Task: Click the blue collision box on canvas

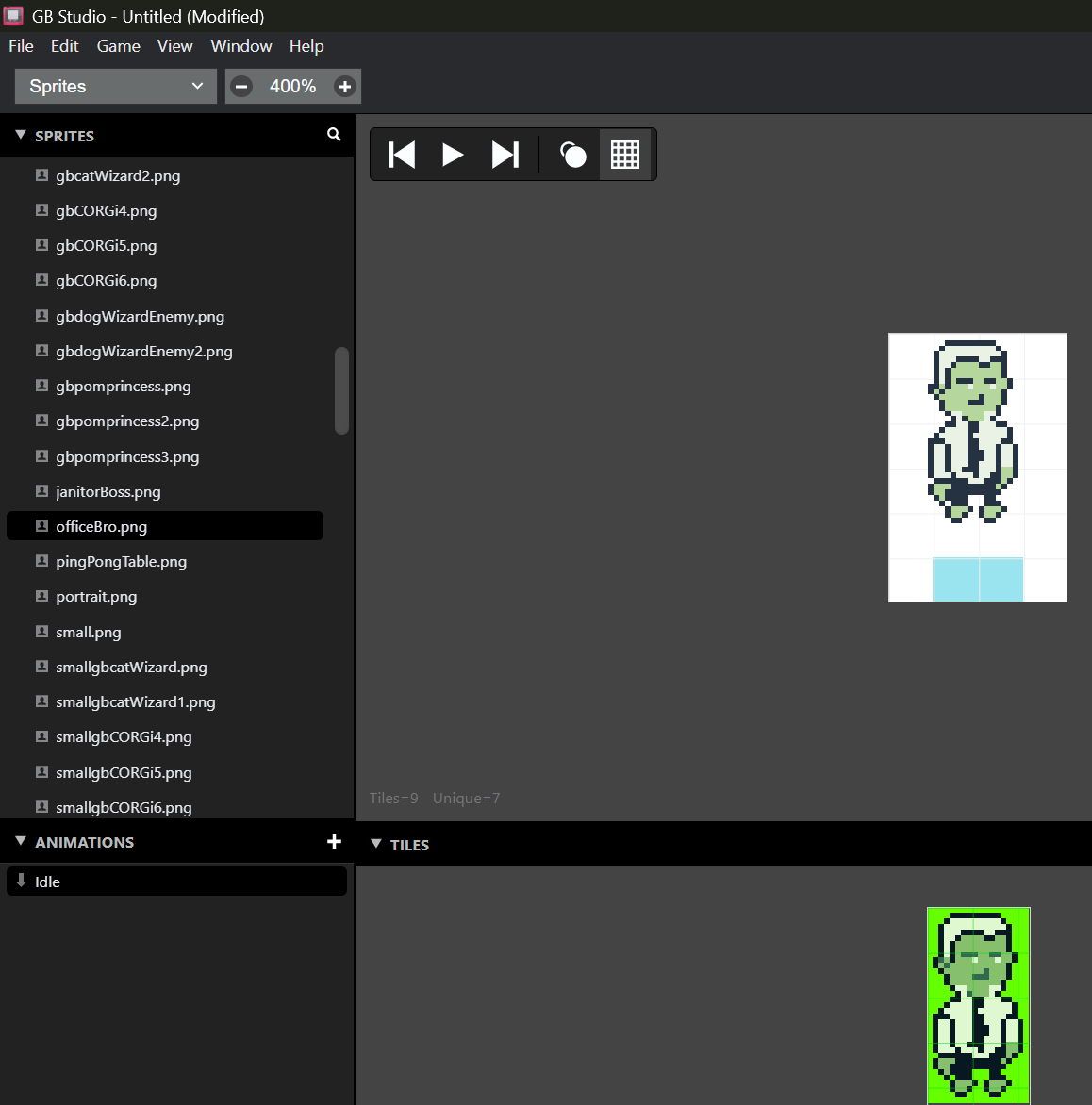Action: [x=979, y=580]
